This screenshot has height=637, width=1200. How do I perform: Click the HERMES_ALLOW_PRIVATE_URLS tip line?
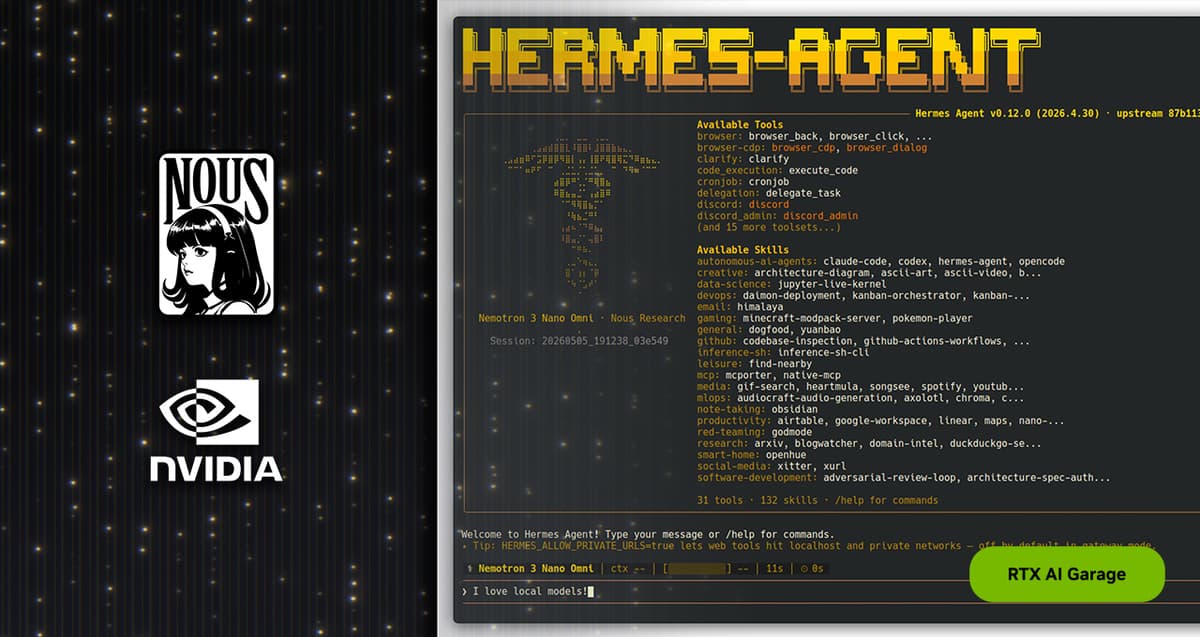pos(808,546)
